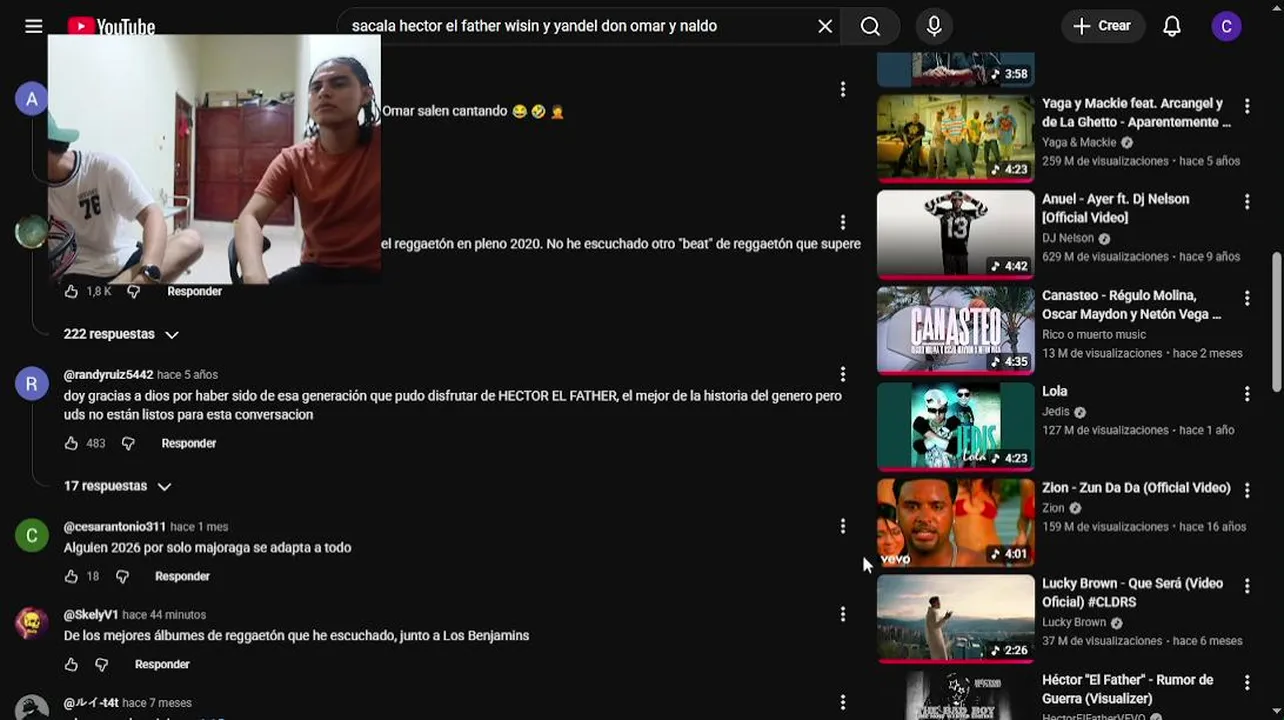
Task: Reply to @SkelyV1's comment
Action: (162, 664)
